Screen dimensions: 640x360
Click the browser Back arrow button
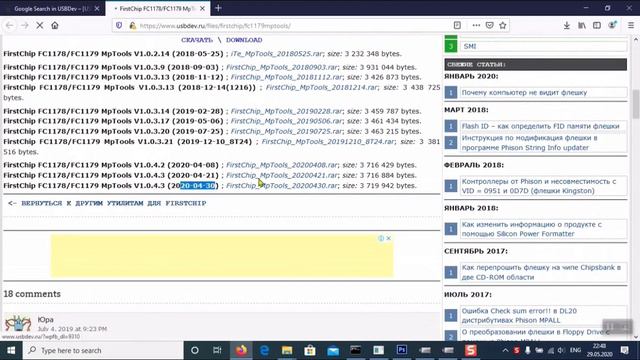(x=9, y=25)
